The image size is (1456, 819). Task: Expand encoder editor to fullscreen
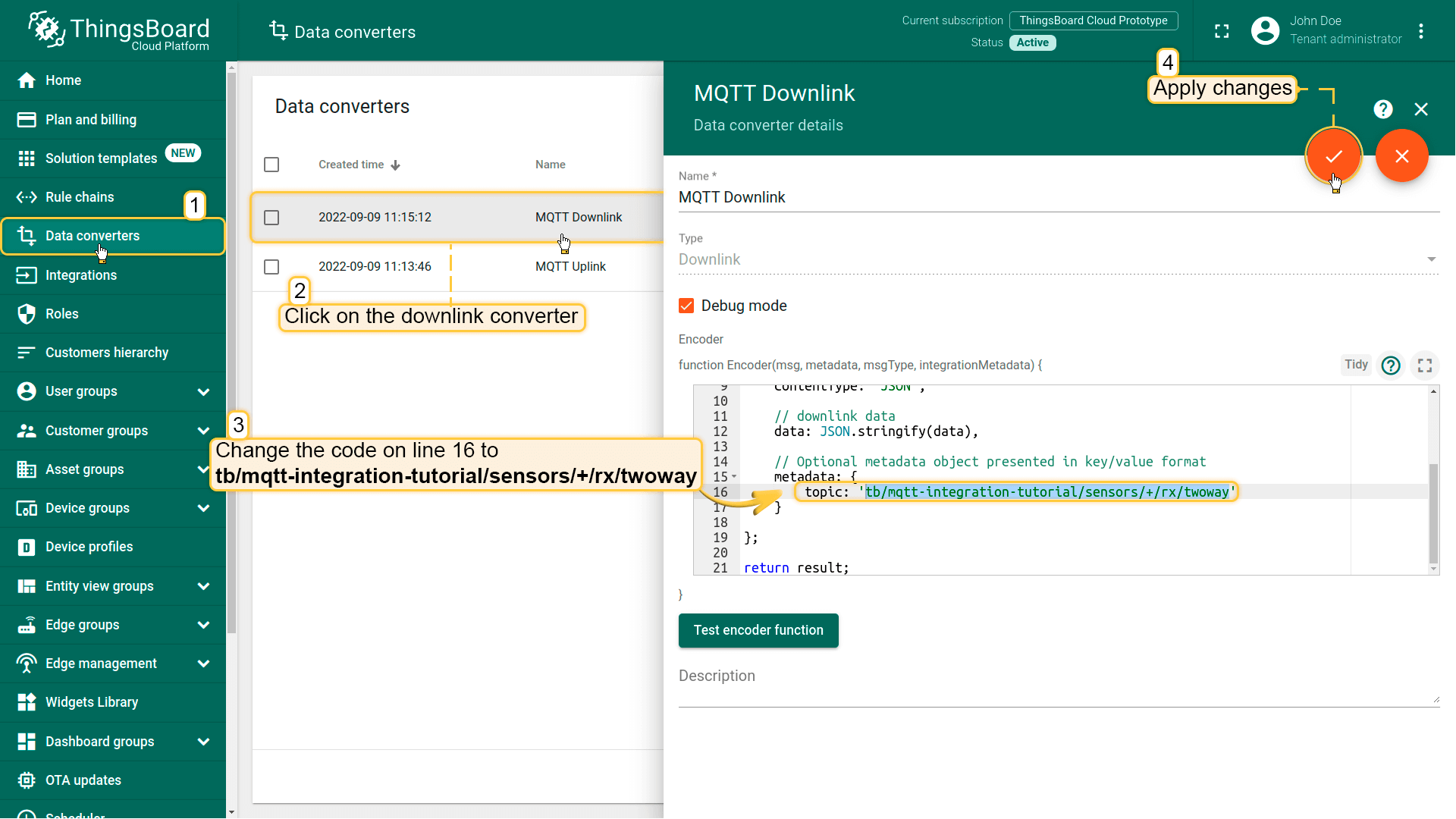1425,366
